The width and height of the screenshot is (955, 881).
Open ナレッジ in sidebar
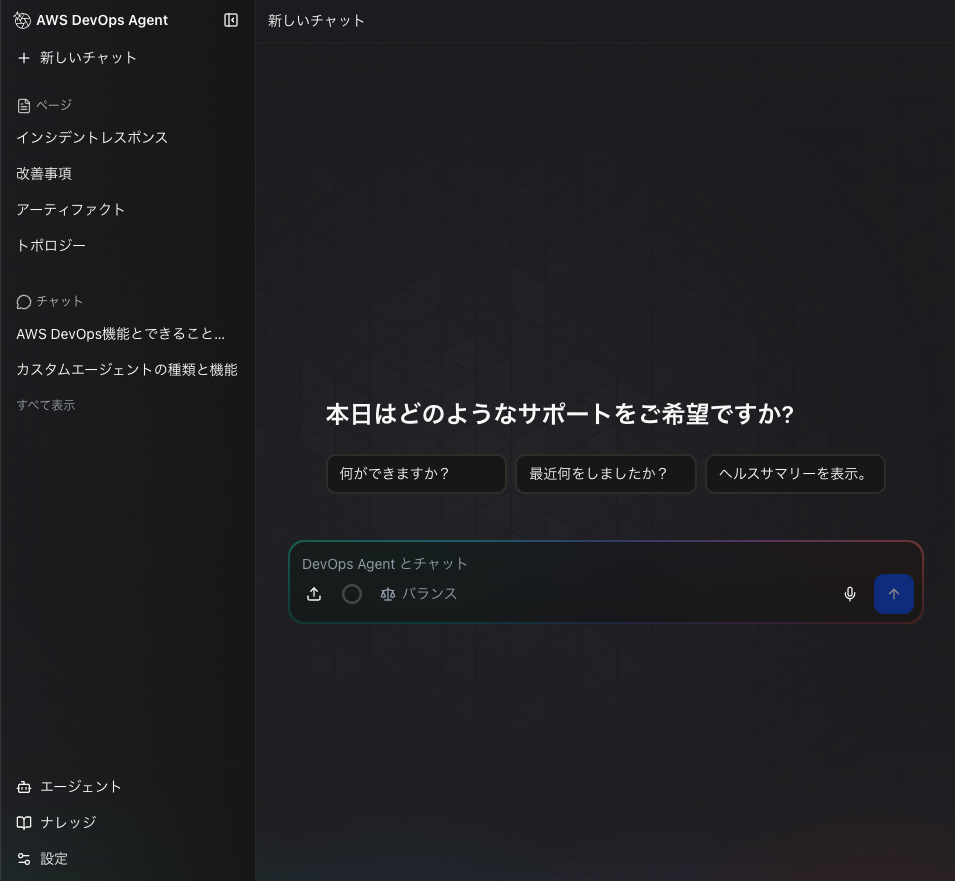click(x=56, y=823)
